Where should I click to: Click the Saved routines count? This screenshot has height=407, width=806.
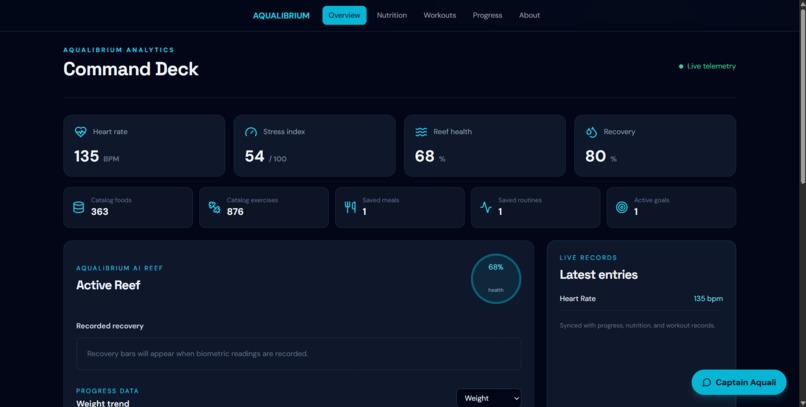pyautogui.click(x=500, y=212)
